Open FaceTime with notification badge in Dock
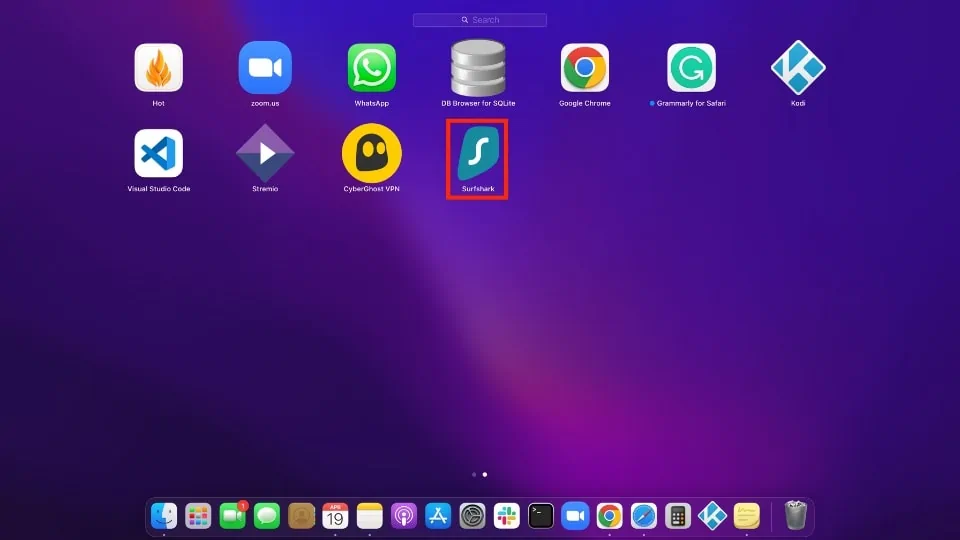The image size is (960, 540). coord(233,516)
